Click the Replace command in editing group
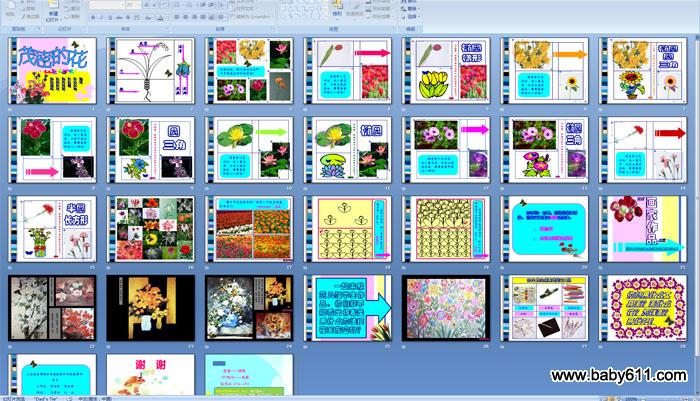Screen dimensions: 700x401 click(410, 8)
